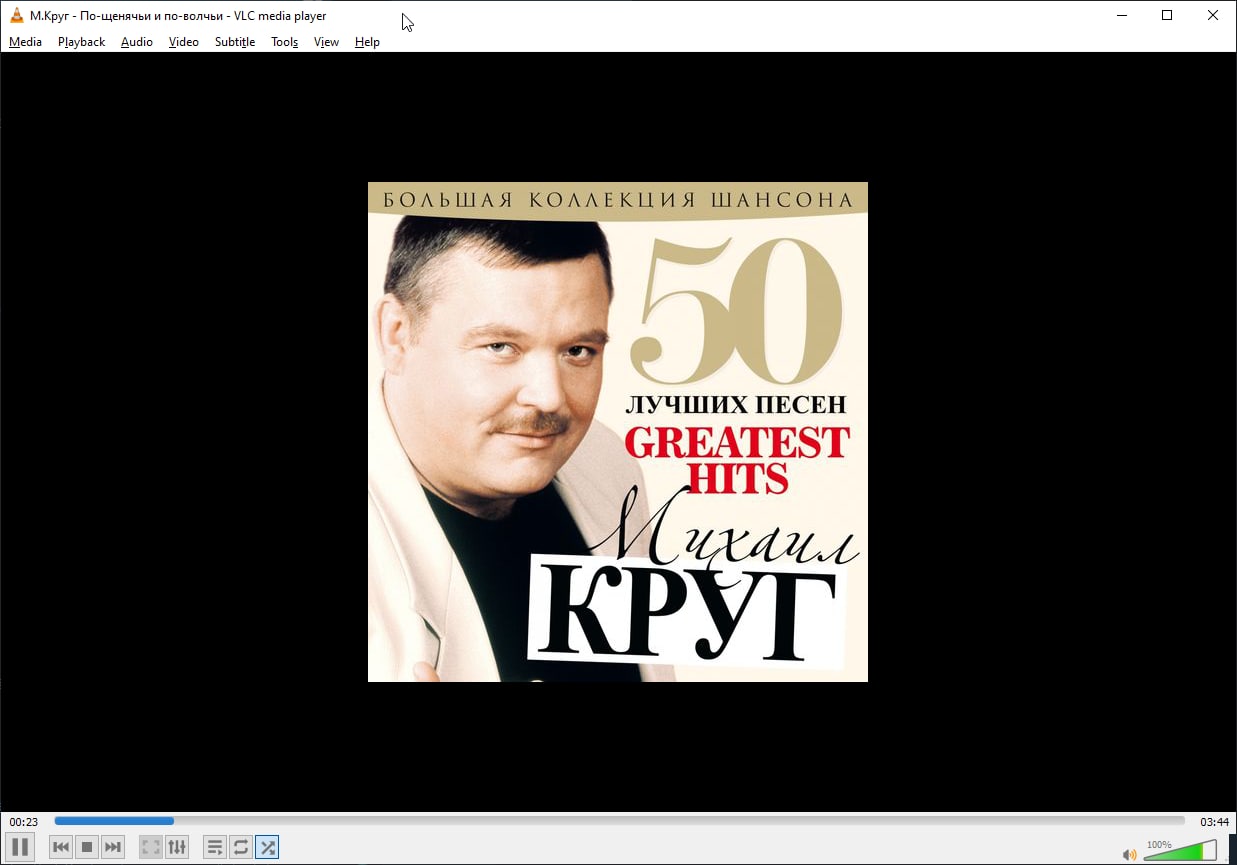1237x865 pixels.
Task: Mute audio via the speaker icon
Action: (1130, 854)
